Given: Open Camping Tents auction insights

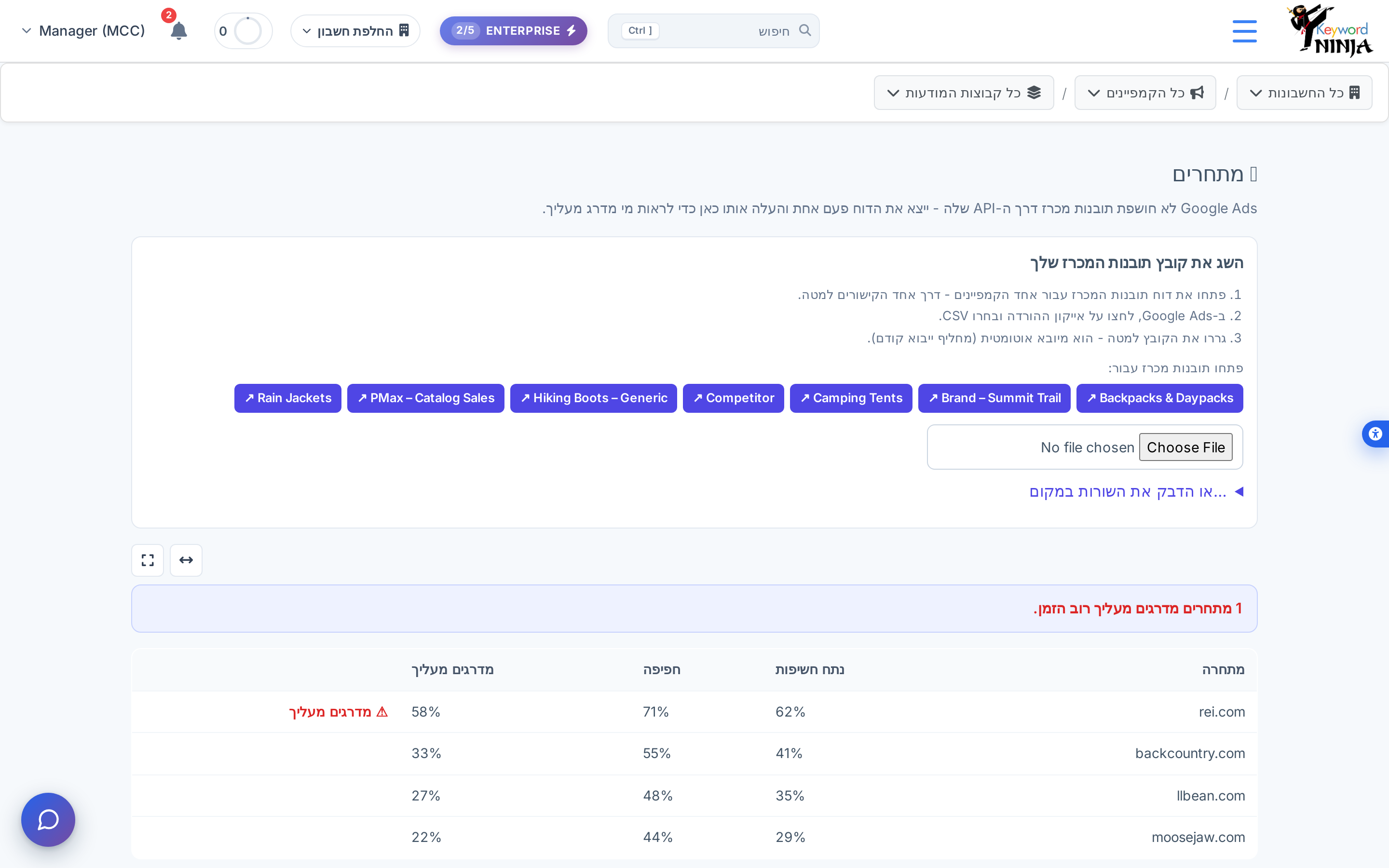Looking at the screenshot, I should click(851, 398).
